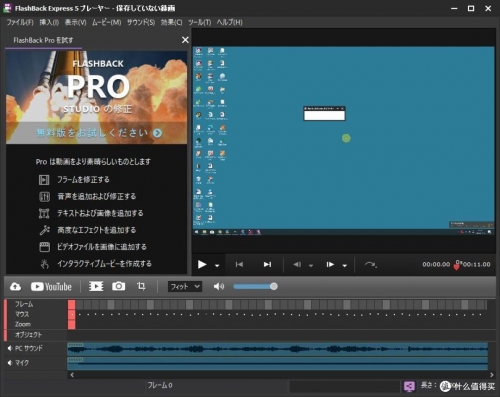
Task: Open the 効果(C) menu
Action: pyautogui.click(x=171, y=22)
